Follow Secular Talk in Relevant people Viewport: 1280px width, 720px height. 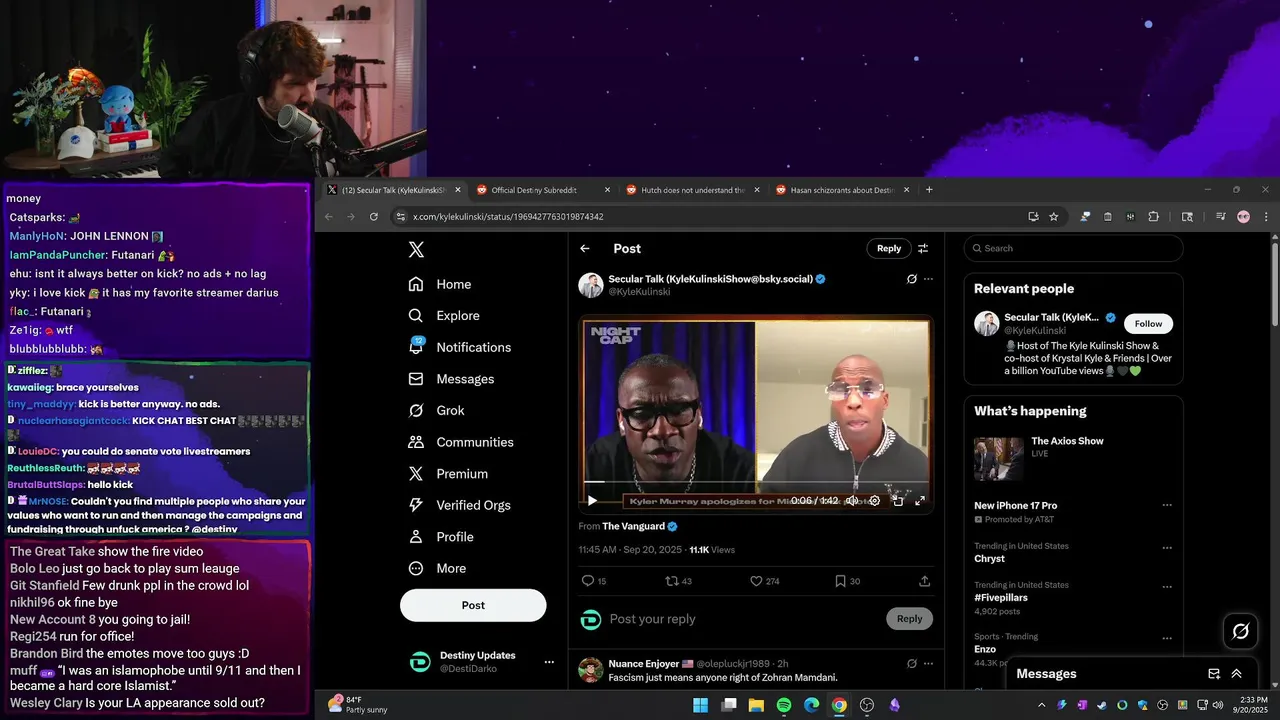click(x=1148, y=324)
